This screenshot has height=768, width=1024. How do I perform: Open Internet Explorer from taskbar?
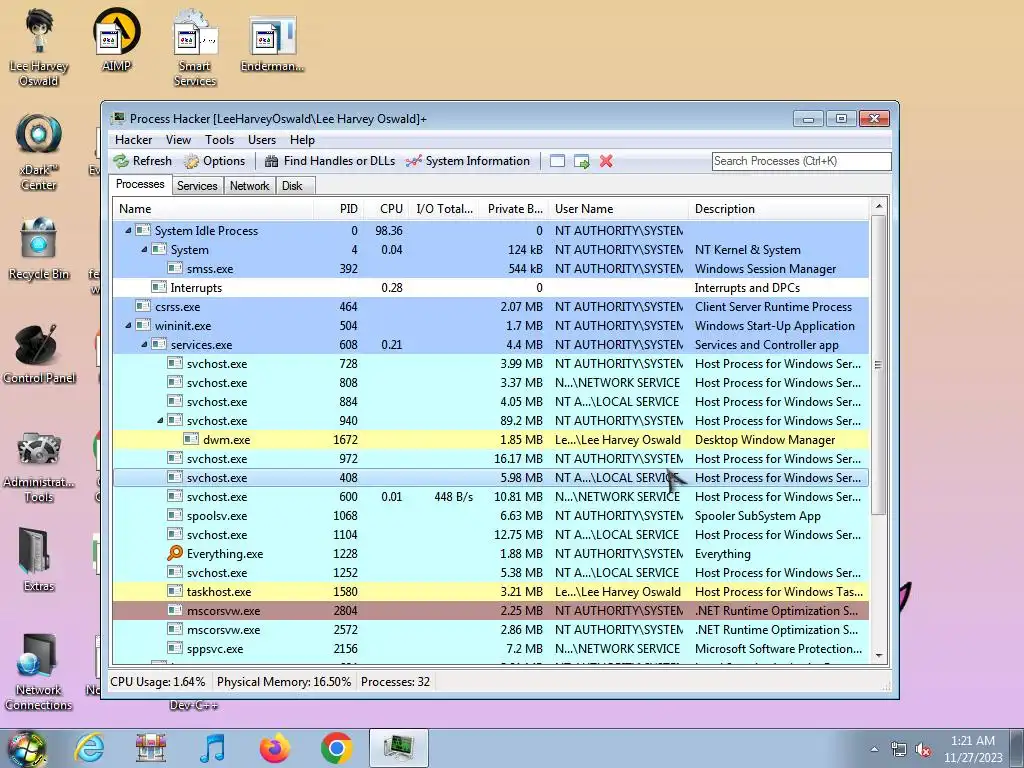pos(89,748)
